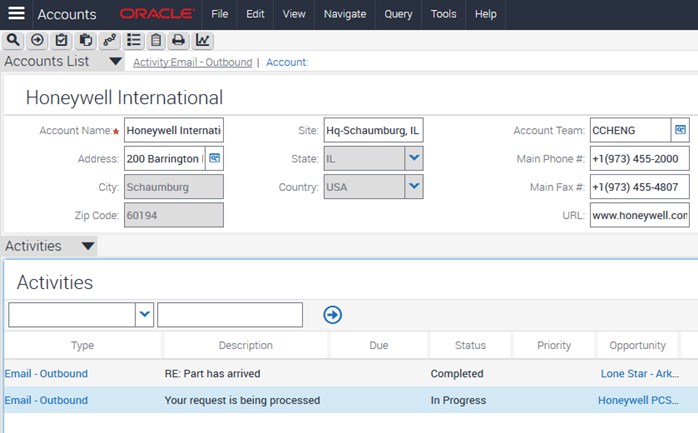The height and width of the screenshot is (433, 698).
Task: Sort by the Status column header
Action: [470, 345]
